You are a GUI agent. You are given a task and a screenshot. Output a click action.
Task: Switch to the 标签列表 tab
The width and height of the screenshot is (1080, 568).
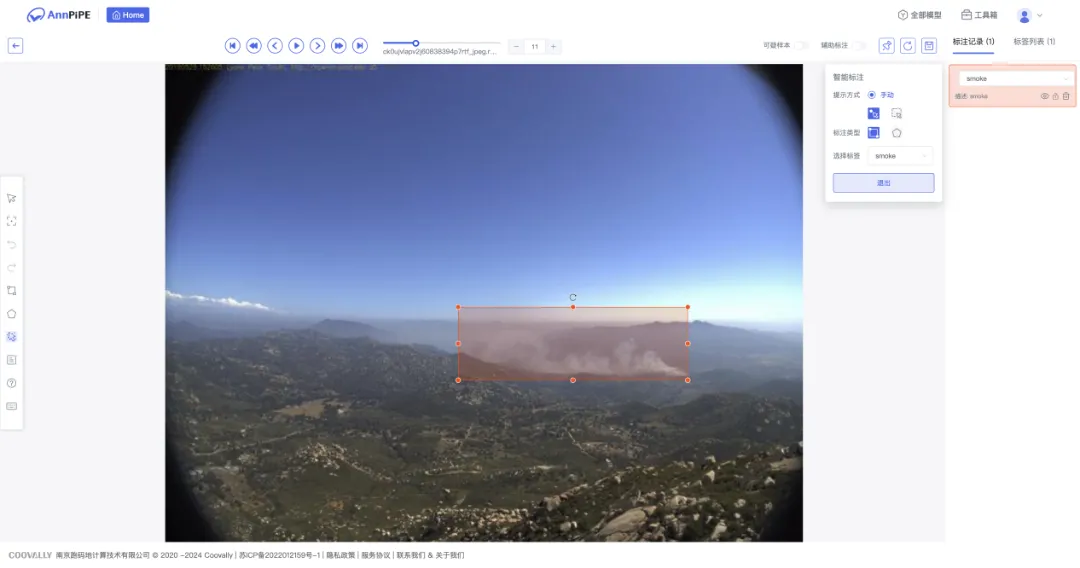pos(1034,42)
